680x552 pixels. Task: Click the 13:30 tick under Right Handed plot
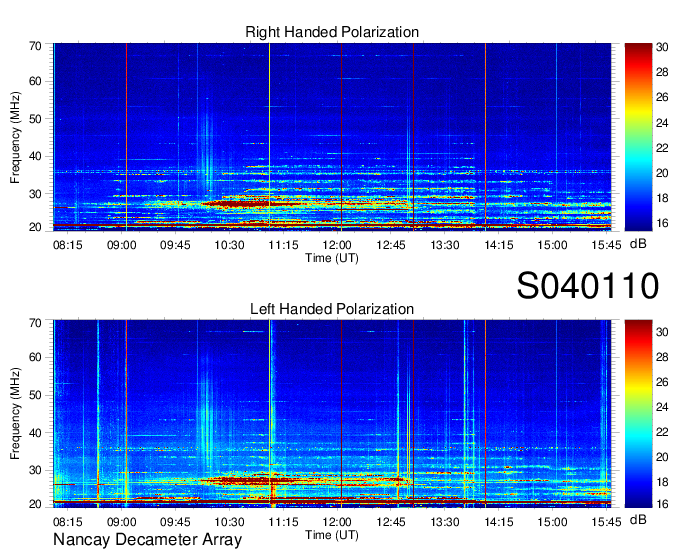pos(445,245)
